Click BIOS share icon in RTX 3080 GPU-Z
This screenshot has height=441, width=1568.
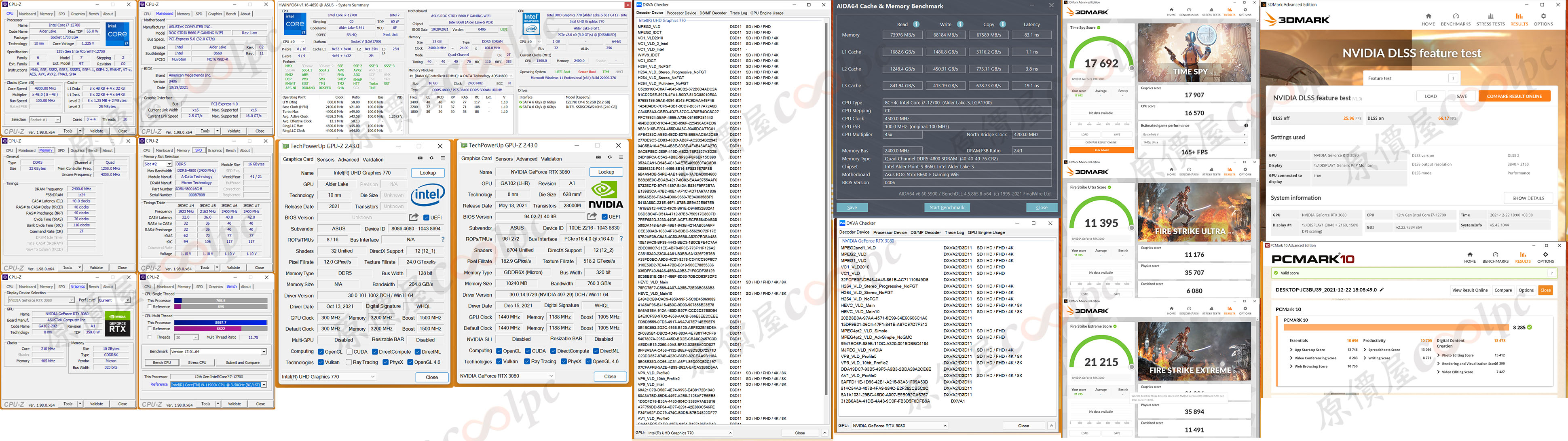click(x=592, y=217)
